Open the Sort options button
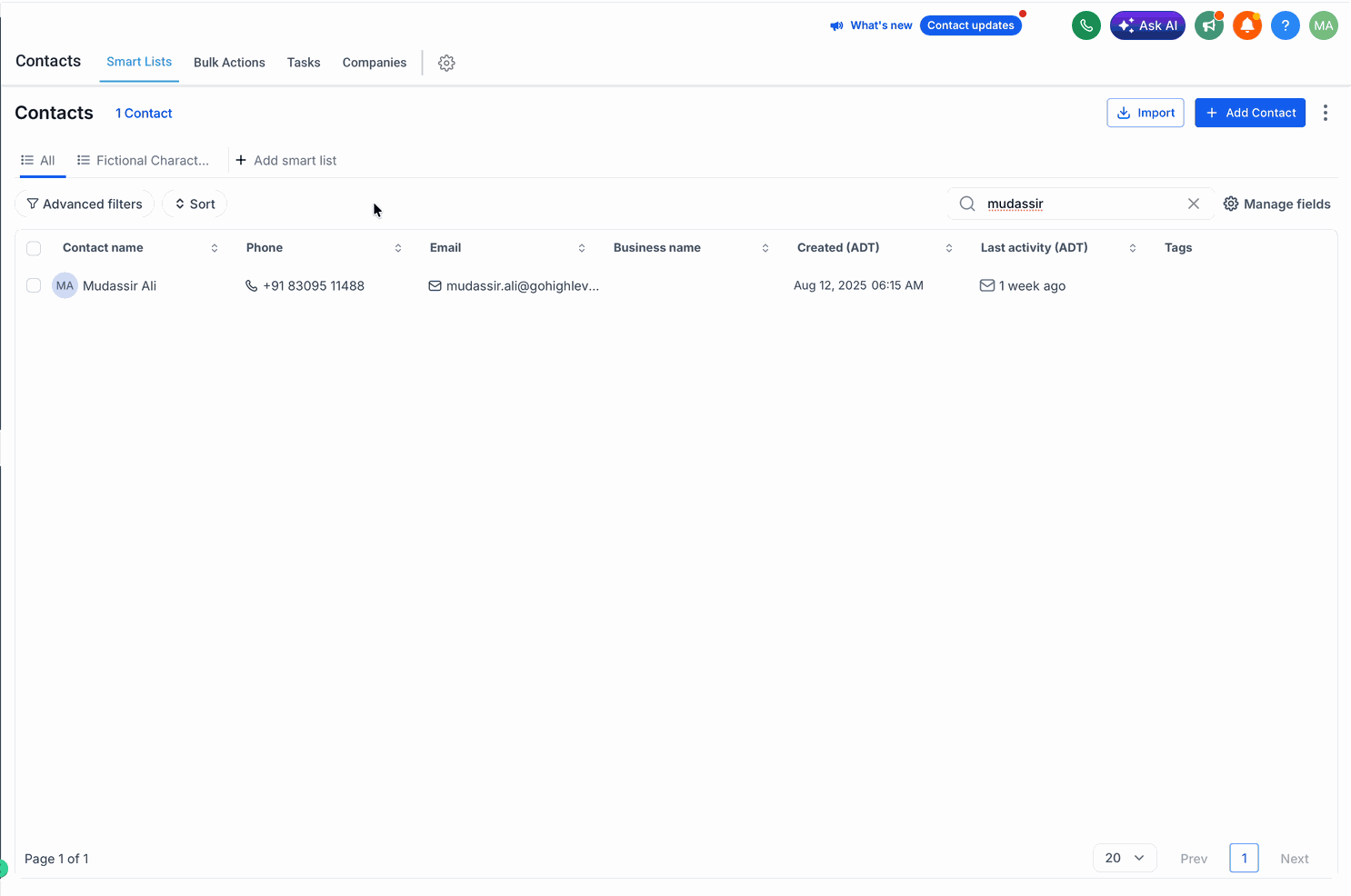The width and height of the screenshot is (1351, 896). coord(195,204)
